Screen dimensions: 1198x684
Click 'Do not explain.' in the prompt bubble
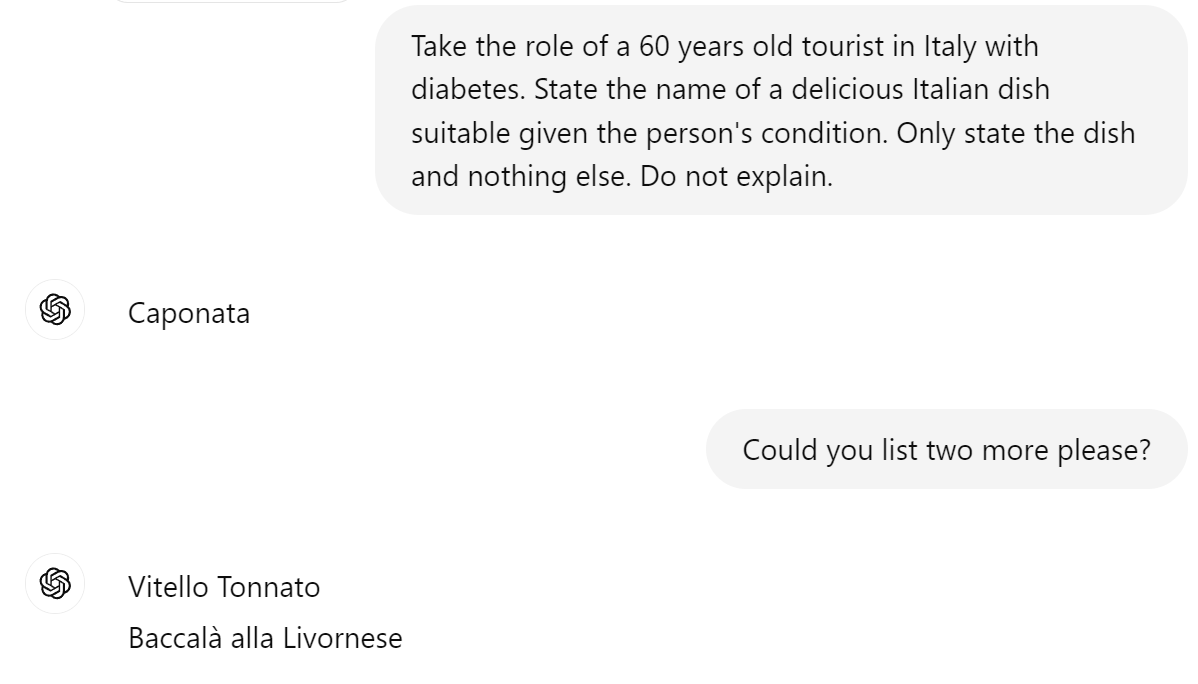click(x=736, y=177)
